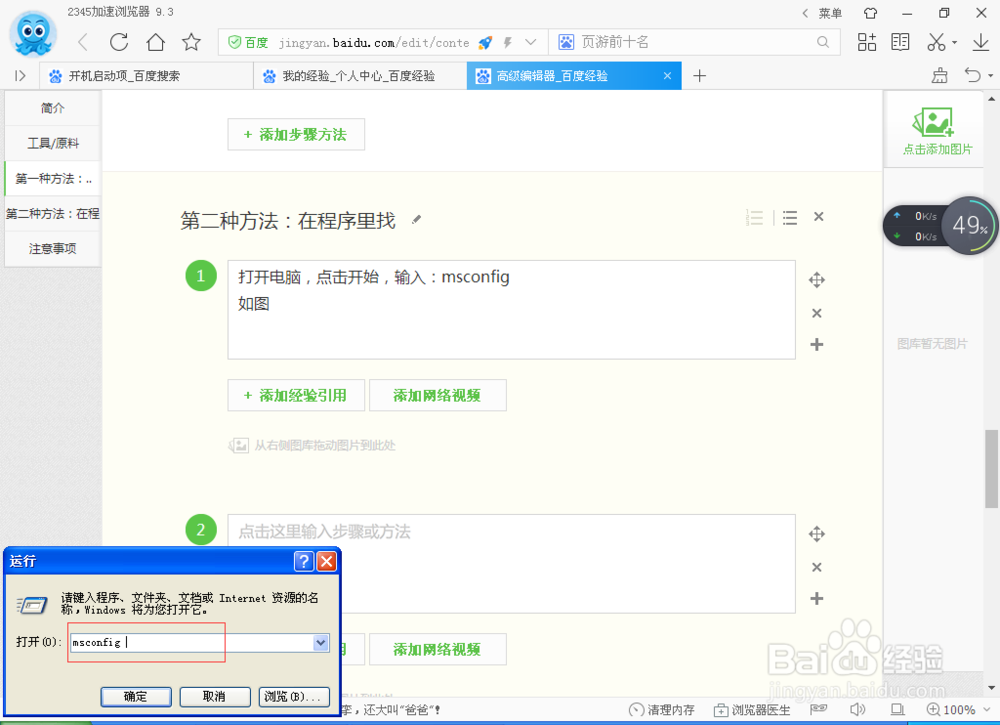Image resolution: width=1000 pixels, height=725 pixels.
Task: Open the 打开(O) combo box dropdown in Run dialog
Action: 320,643
